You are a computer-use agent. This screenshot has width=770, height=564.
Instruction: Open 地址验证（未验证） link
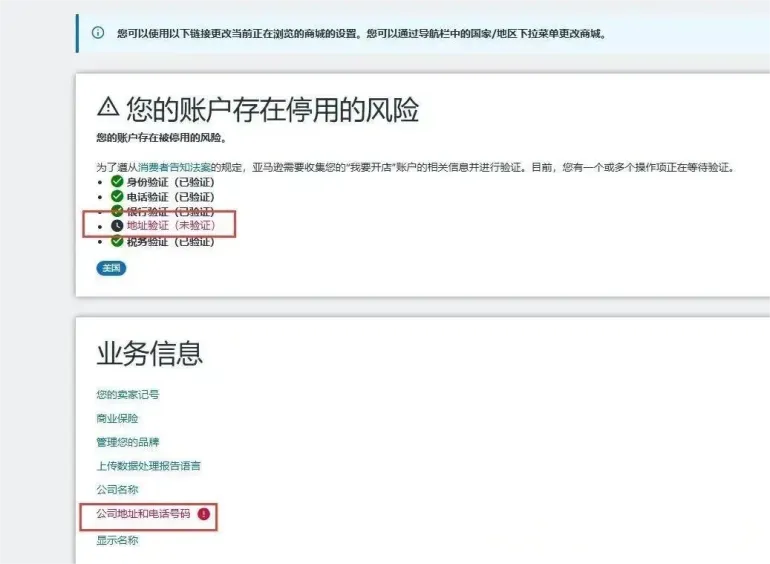(x=171, y=225)
